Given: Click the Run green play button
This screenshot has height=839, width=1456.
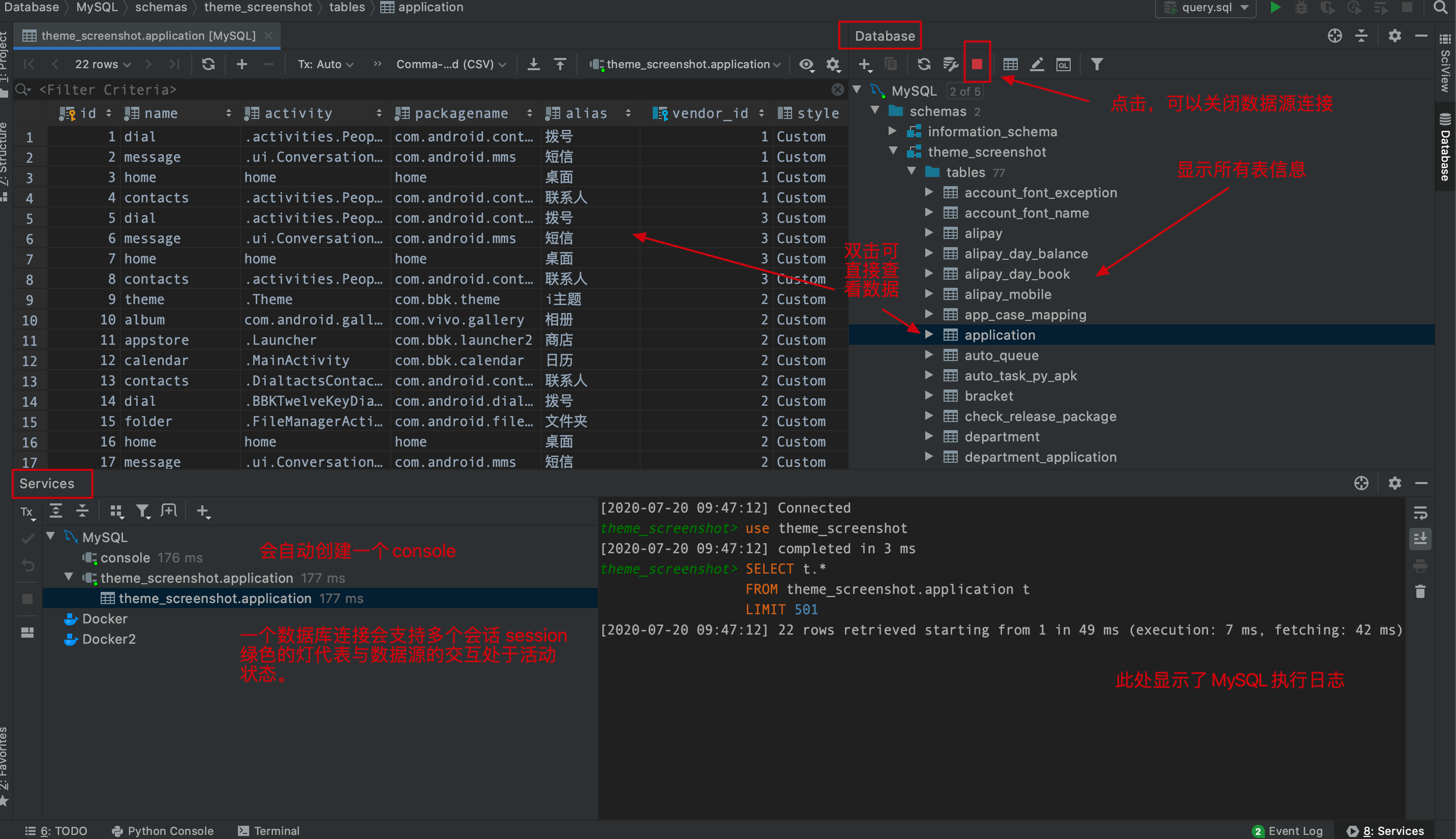Looking at the screenshot, I should point(1275,8).
